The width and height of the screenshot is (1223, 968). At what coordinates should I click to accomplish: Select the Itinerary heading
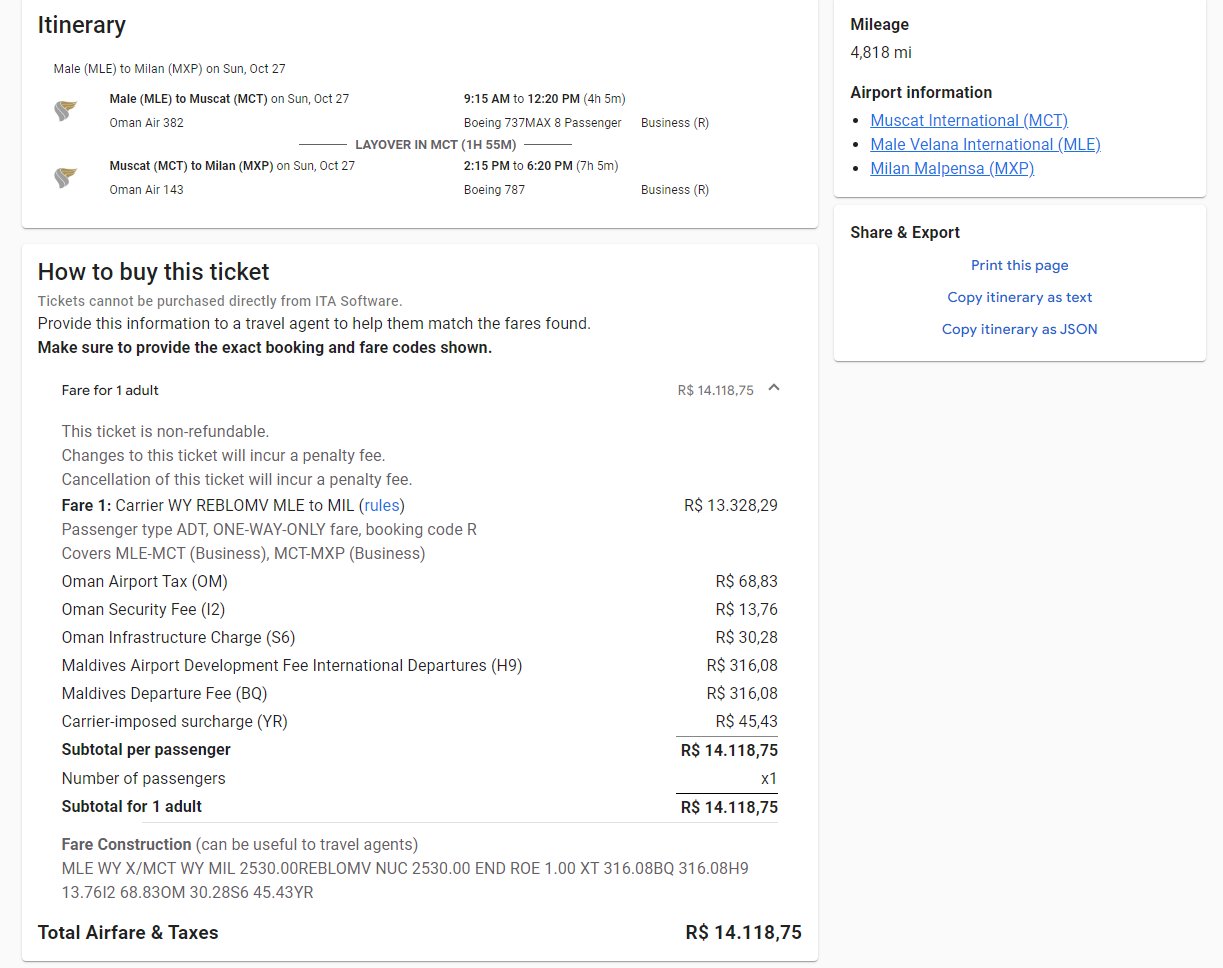(82, 25)
